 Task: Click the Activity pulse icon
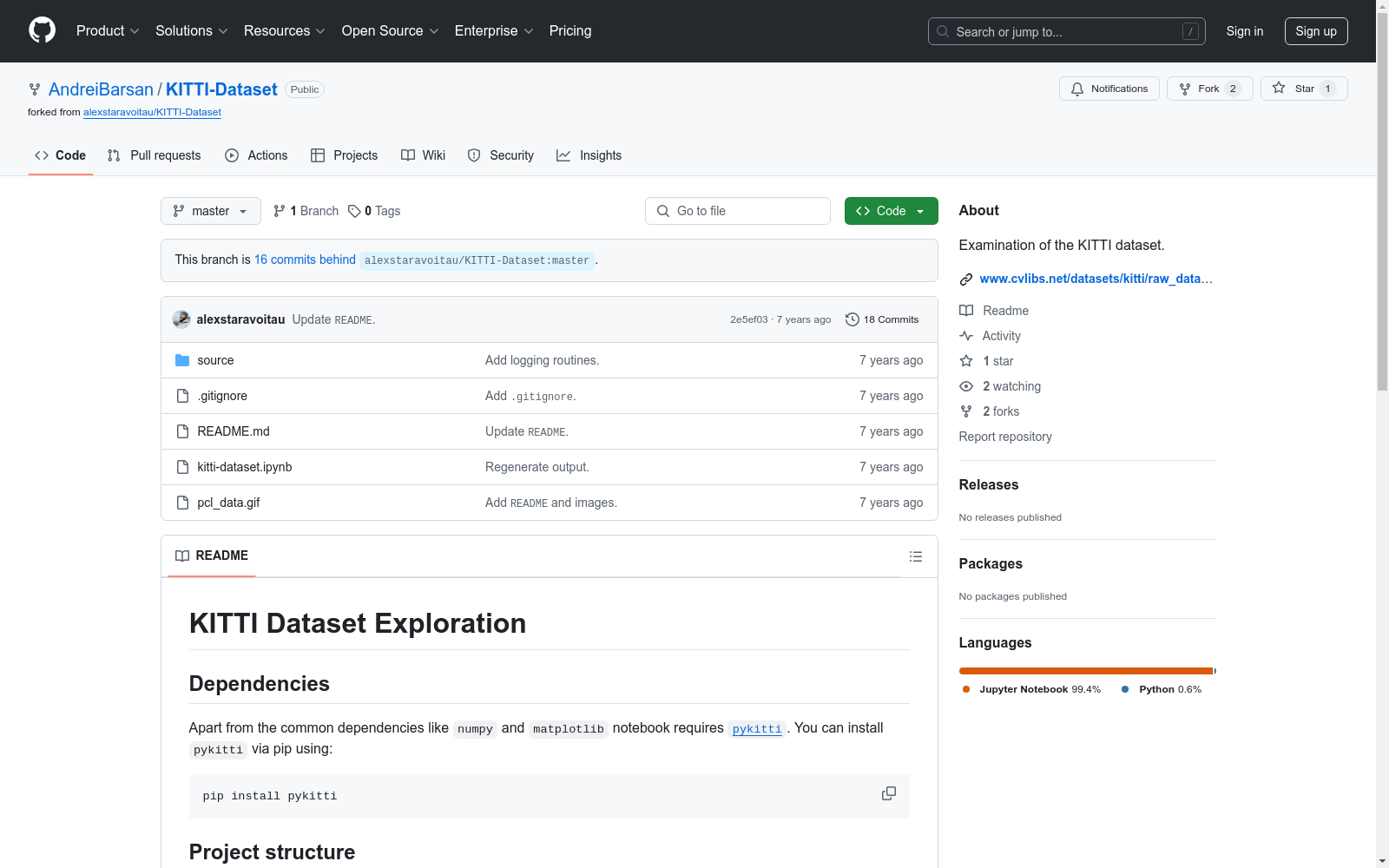pyautogui.click(x=966, y=336)
